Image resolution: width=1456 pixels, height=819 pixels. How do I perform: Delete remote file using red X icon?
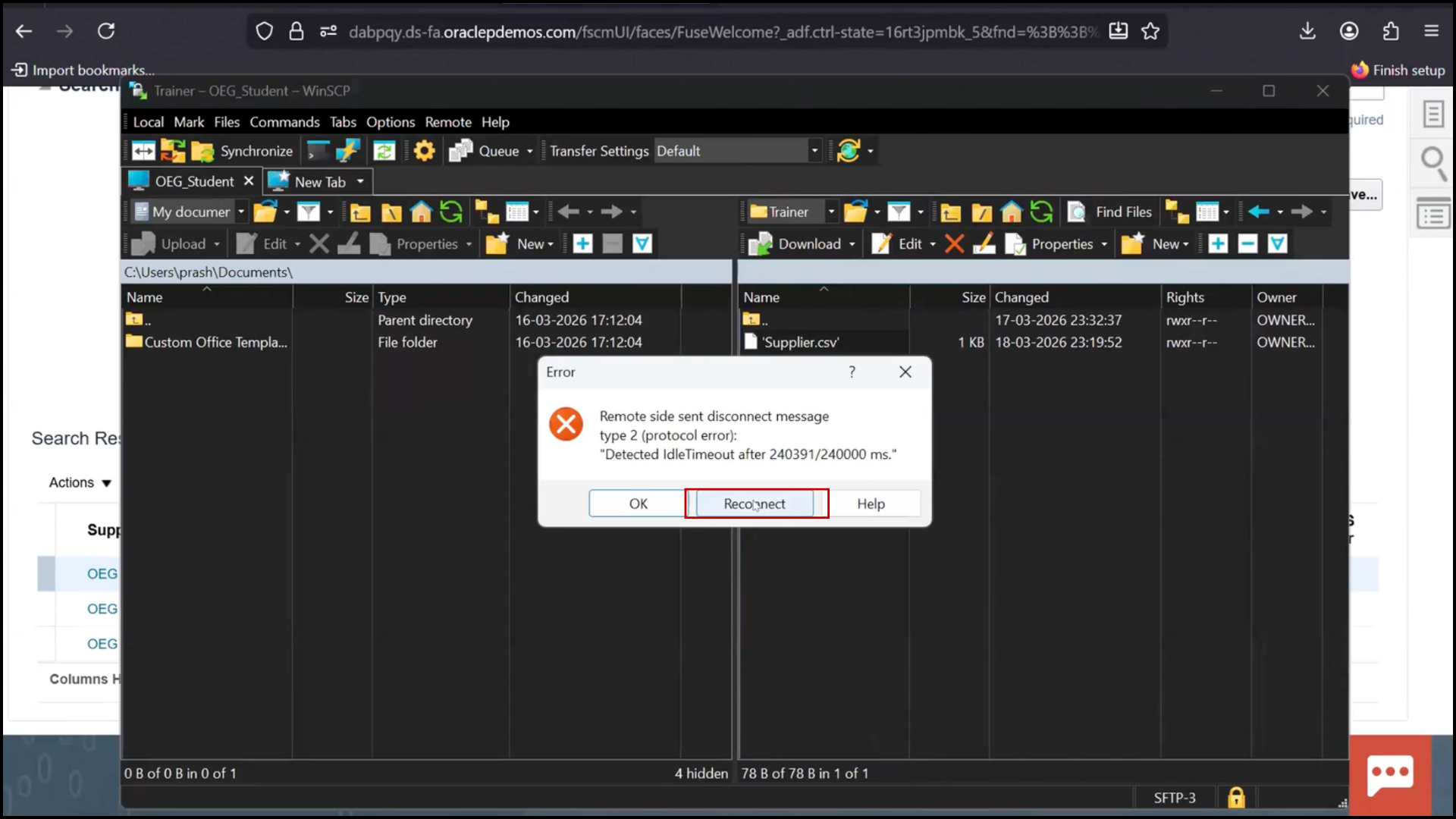click(x=954, y=243)
